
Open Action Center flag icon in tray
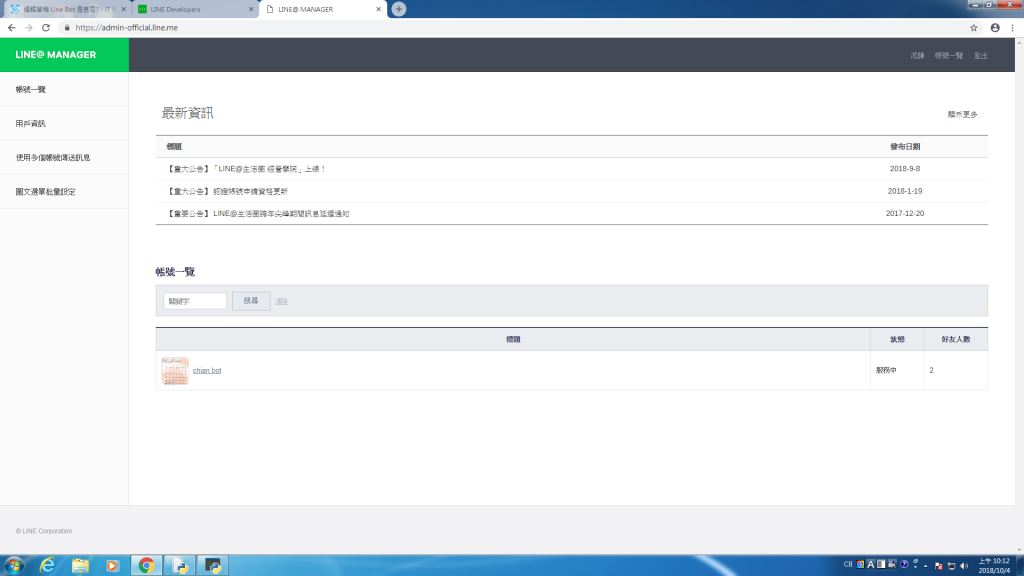[x=938, y=566]
